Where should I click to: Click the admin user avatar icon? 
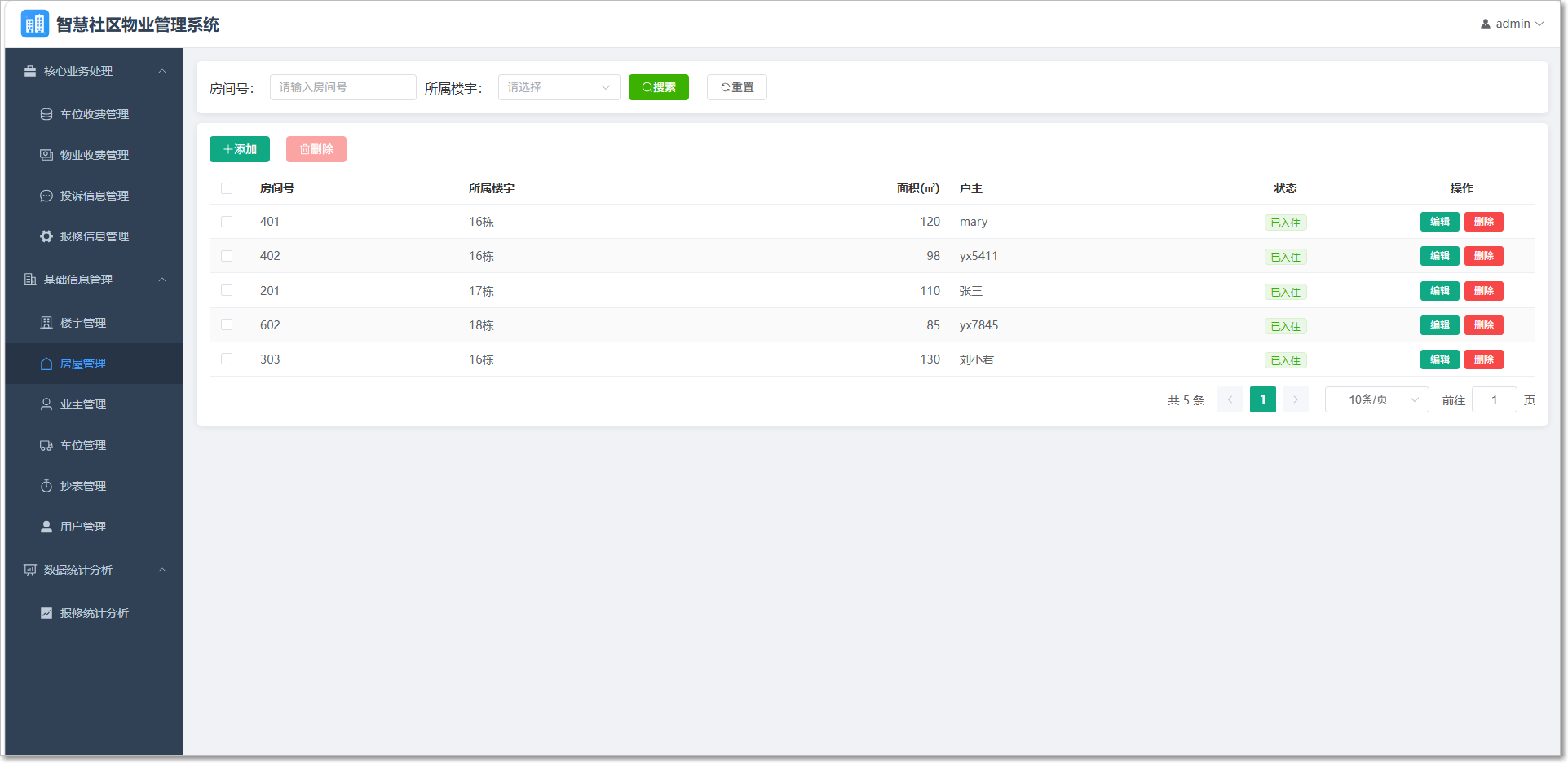click(1486, 24)
